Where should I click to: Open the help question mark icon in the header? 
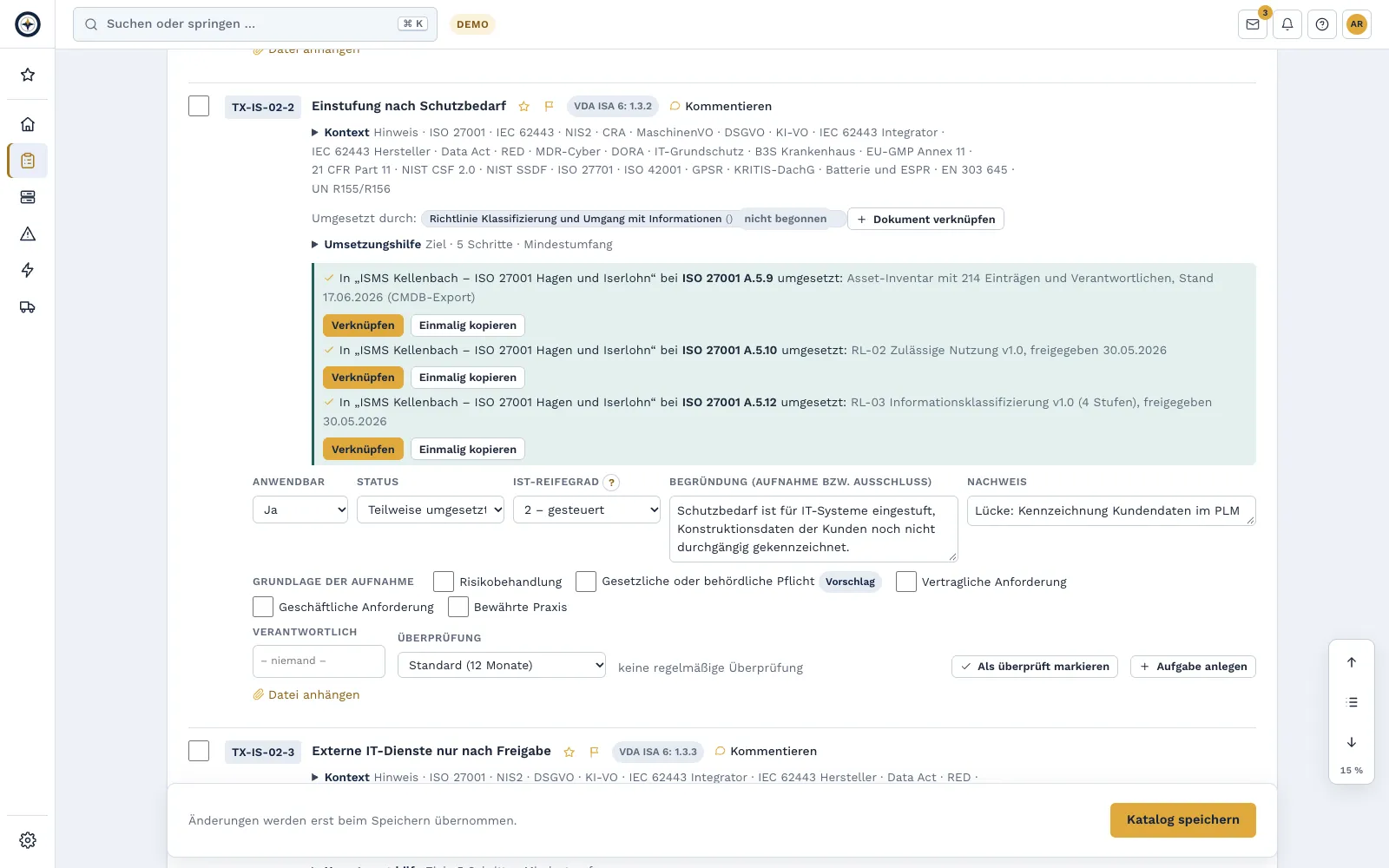point(1322,24)
